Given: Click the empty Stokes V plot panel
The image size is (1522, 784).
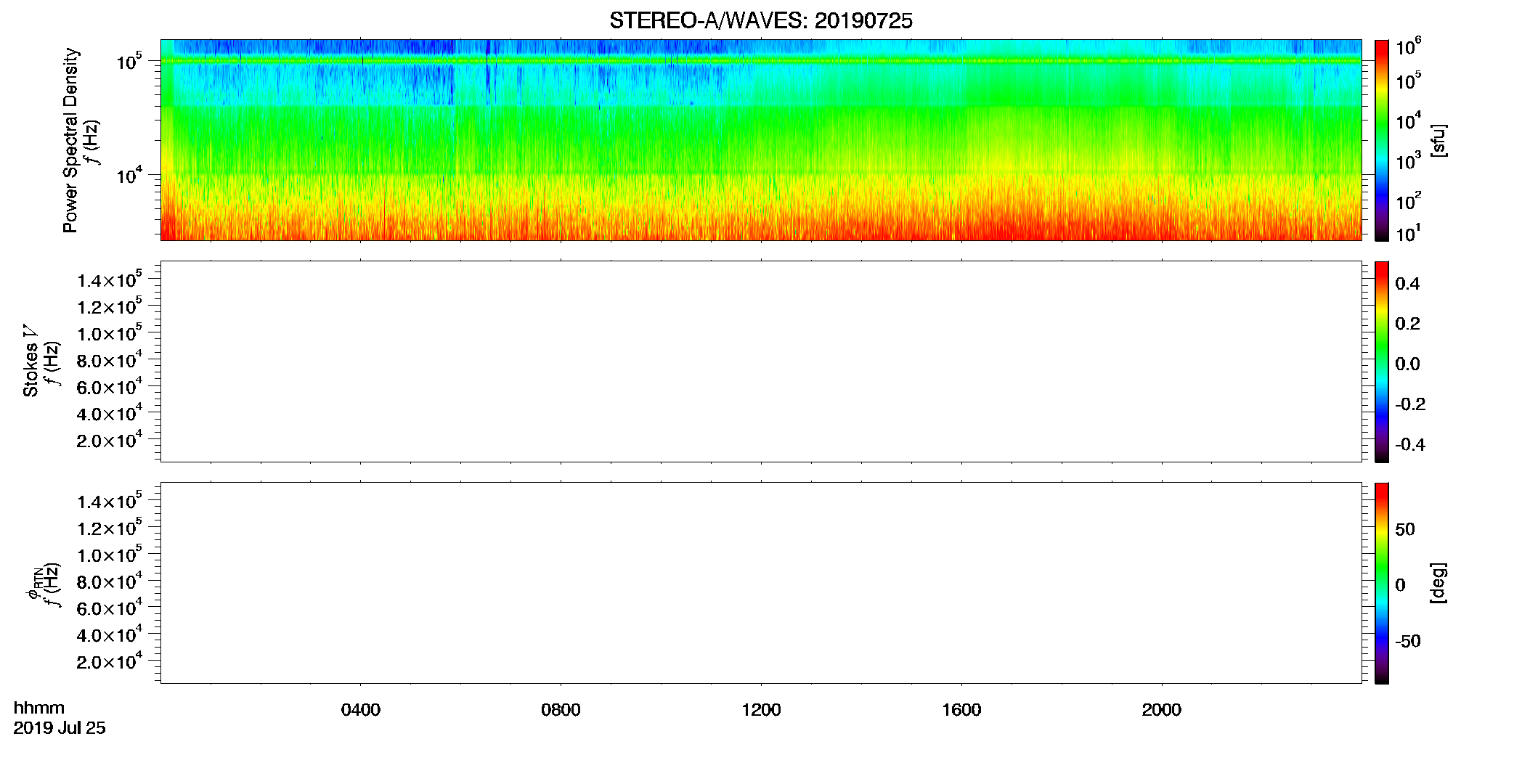Looking at the screenshot, I should click(x=761, y=362).
